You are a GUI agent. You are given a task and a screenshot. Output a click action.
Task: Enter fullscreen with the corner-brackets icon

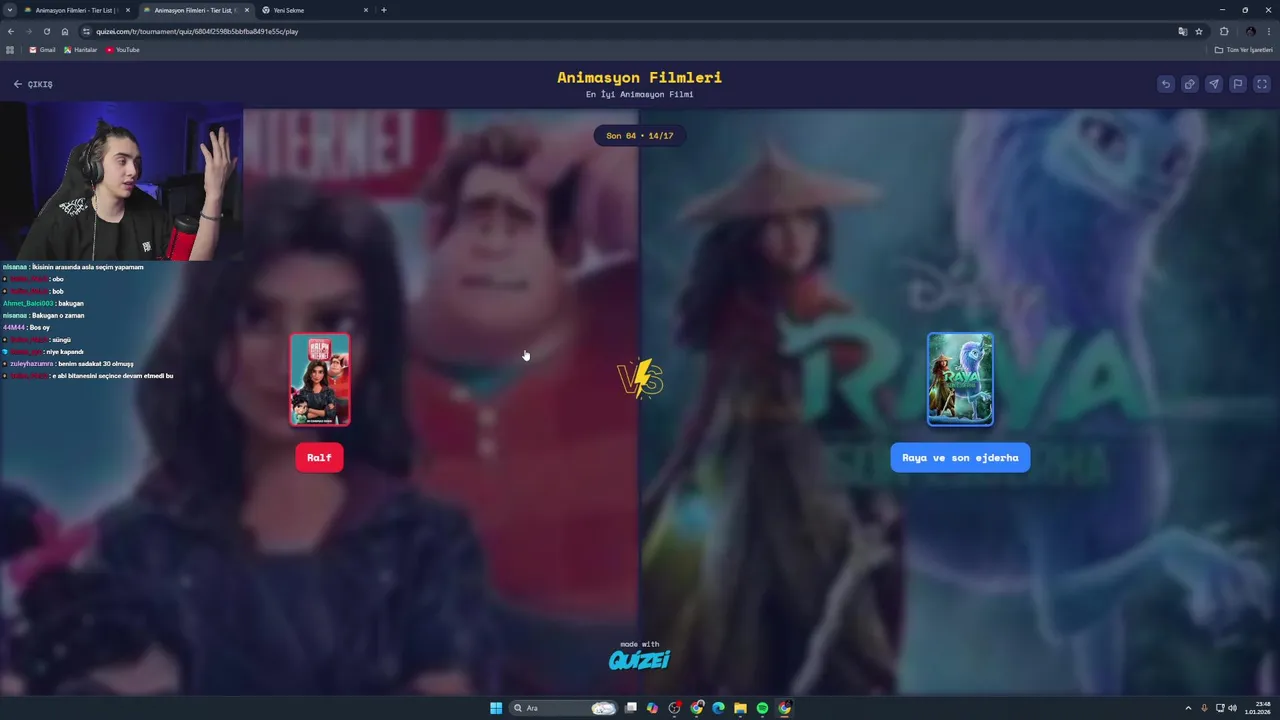(x=1261, y=84)
